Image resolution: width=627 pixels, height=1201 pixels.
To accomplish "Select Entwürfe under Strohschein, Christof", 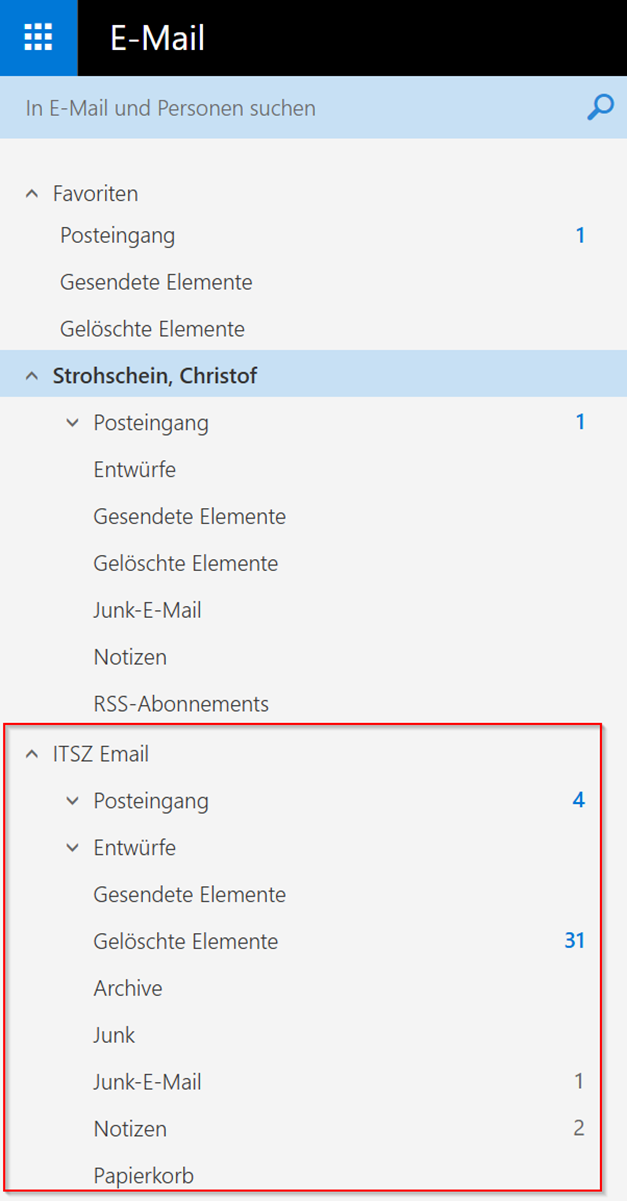I will click(134, 470).
